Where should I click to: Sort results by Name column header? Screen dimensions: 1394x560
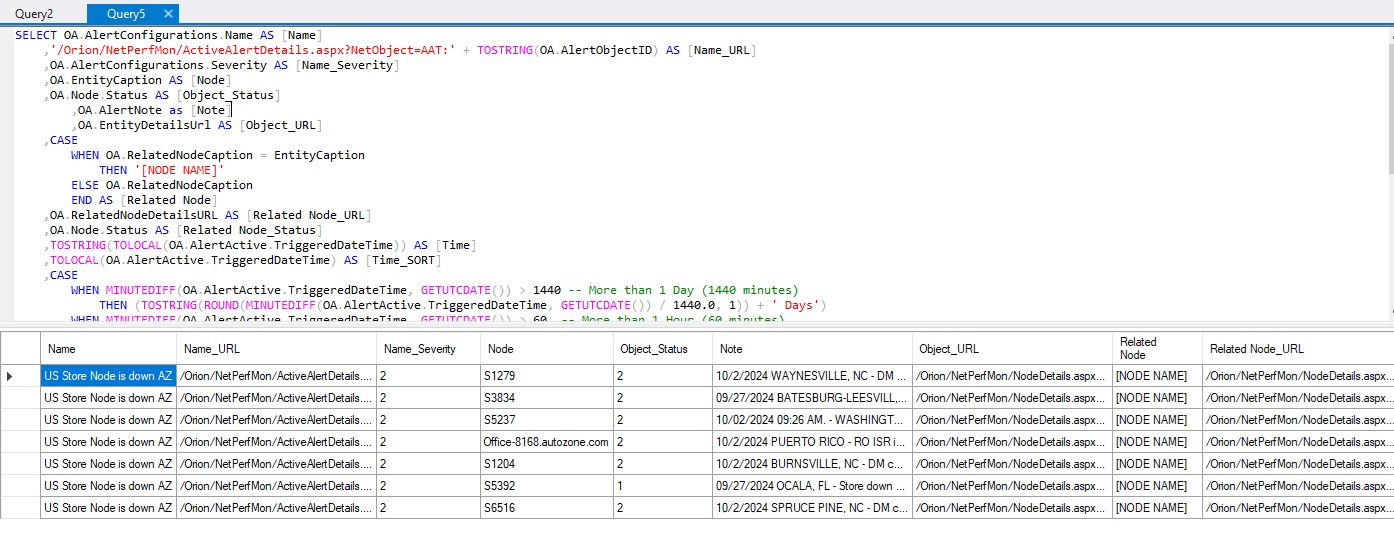(x=108, y=349)
